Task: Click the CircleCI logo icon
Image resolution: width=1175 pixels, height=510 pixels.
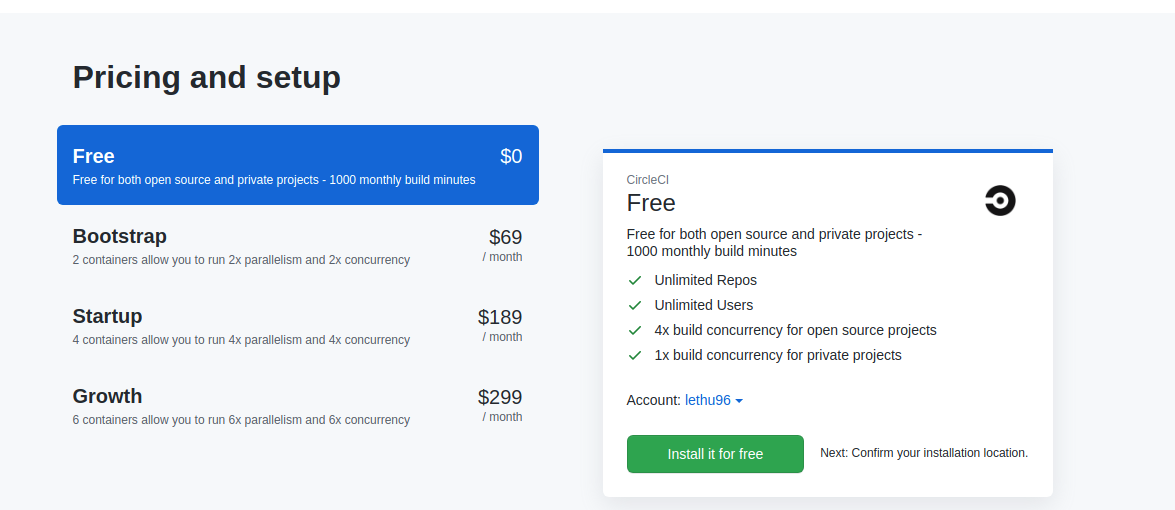Action: [x=999, y=201]
